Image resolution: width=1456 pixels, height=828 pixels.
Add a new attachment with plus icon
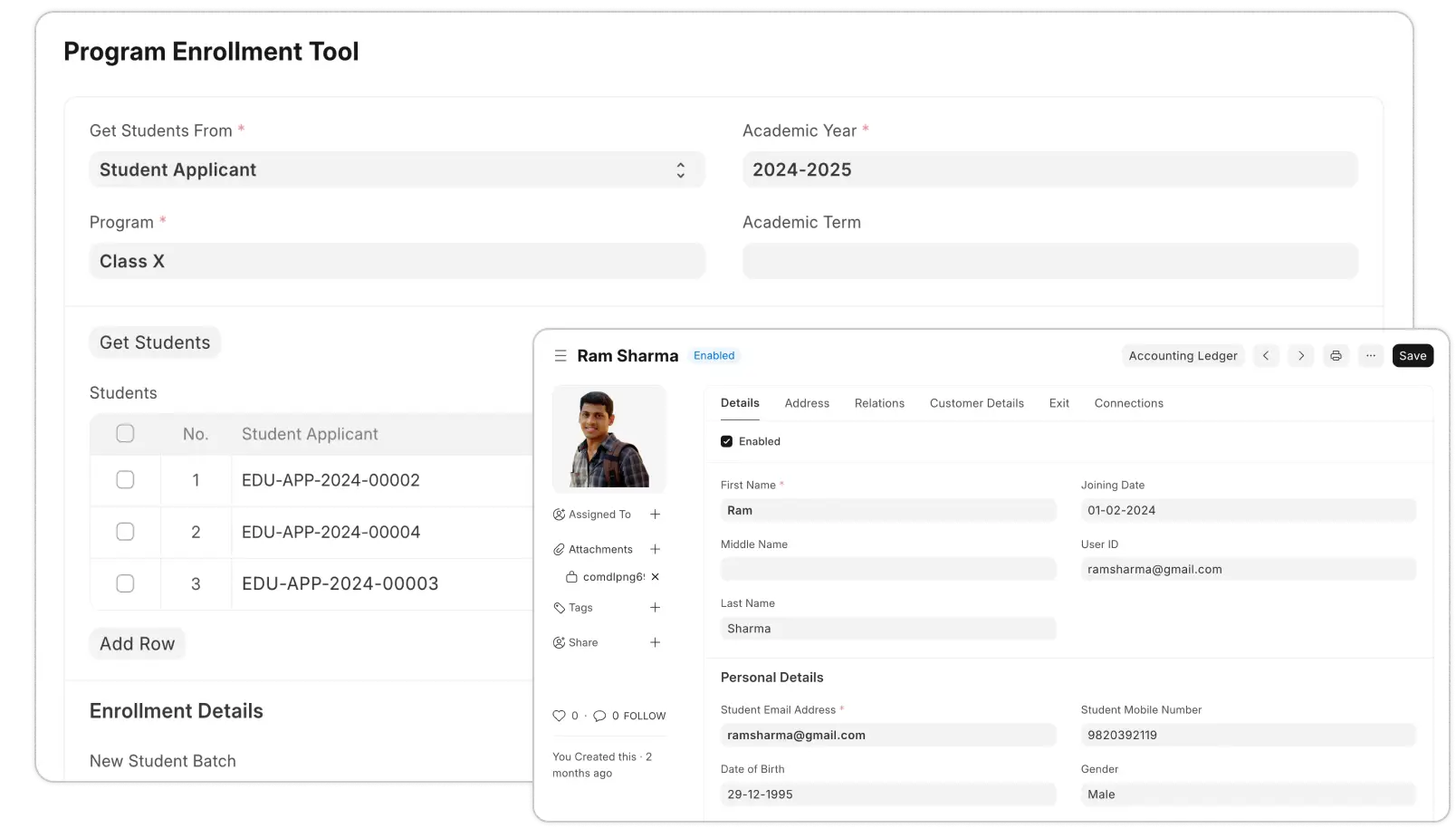pyautogui.click(x=655, y=549)
